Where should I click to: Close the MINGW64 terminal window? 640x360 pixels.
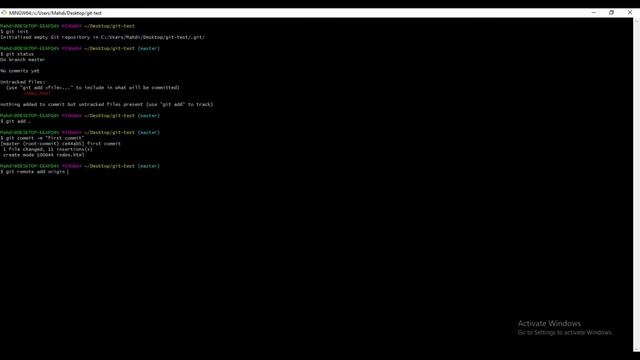click(x=630, y=13)
